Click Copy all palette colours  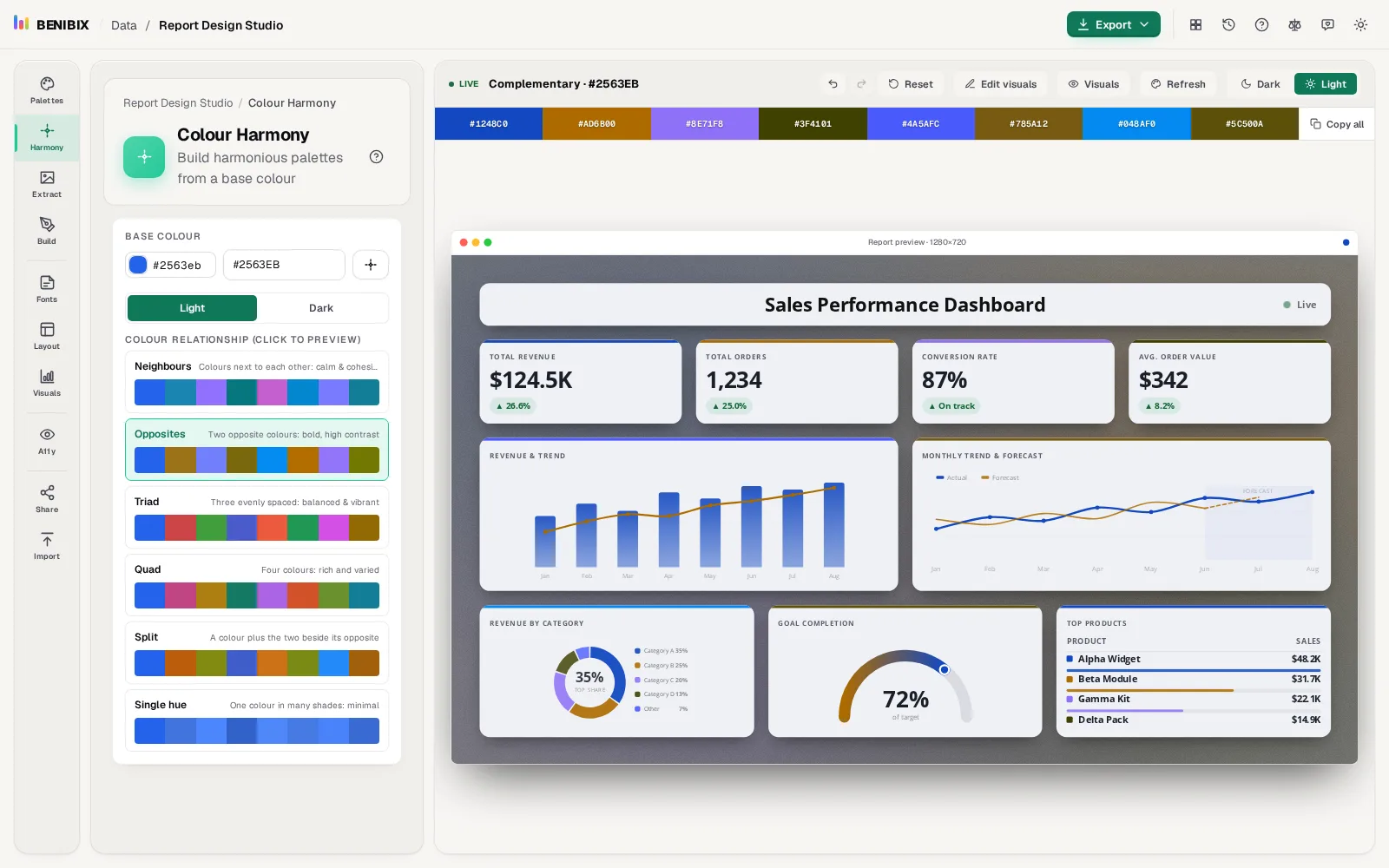(x=1337, y=124)
